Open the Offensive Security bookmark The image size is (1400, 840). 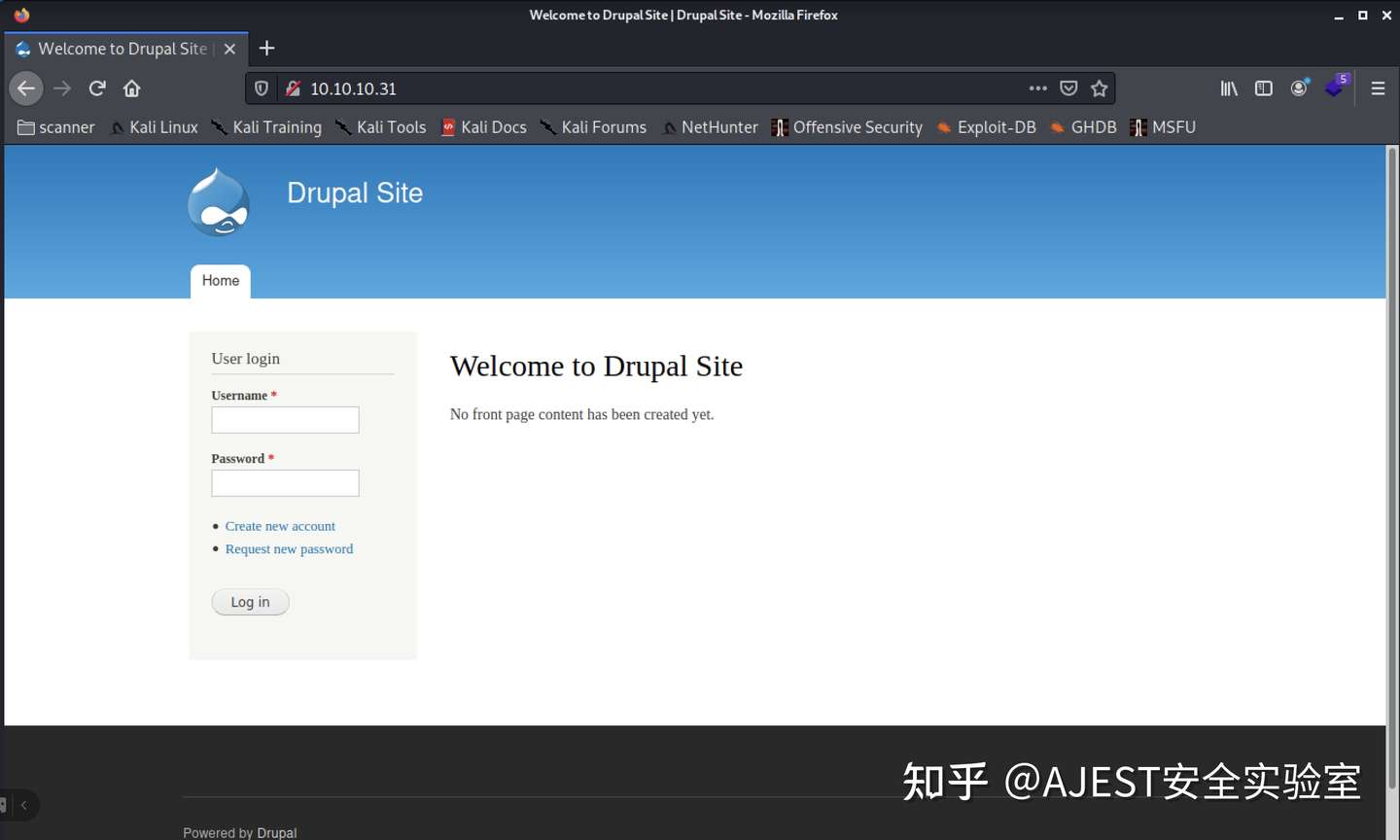pyautogui.click(x=847, y=127)
